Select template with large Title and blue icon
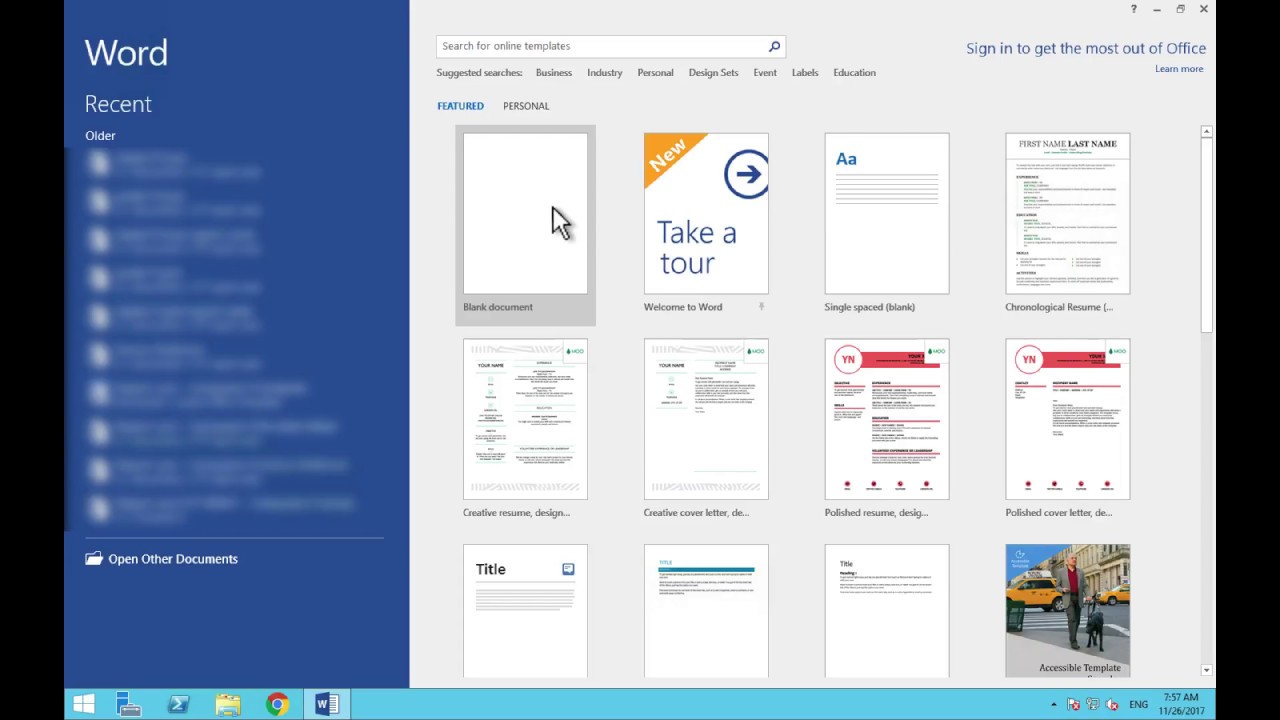The height and width of the screenshot is (720, 1280). click(x=525, y=611)
